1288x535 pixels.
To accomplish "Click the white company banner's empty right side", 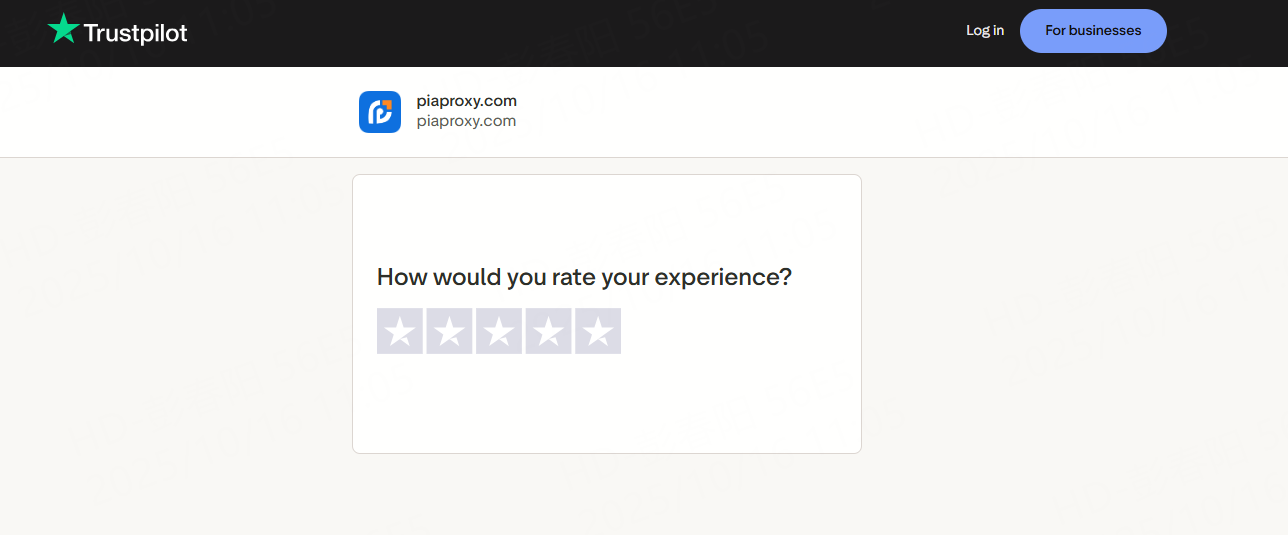I will (1000, 112).
